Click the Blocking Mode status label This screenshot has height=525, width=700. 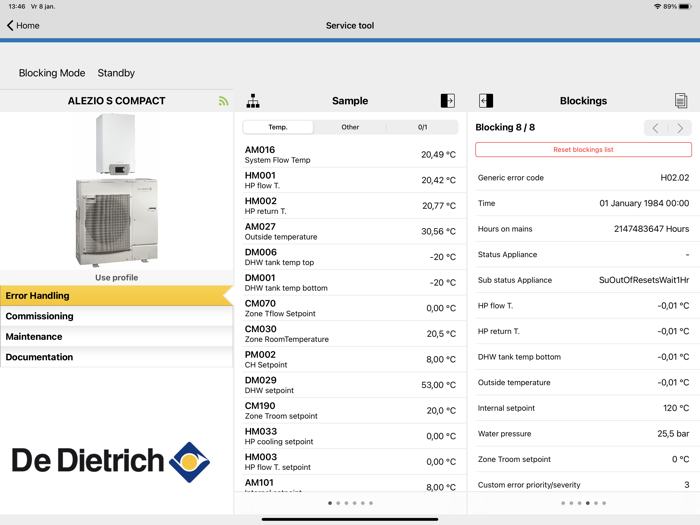click(52, 73)
